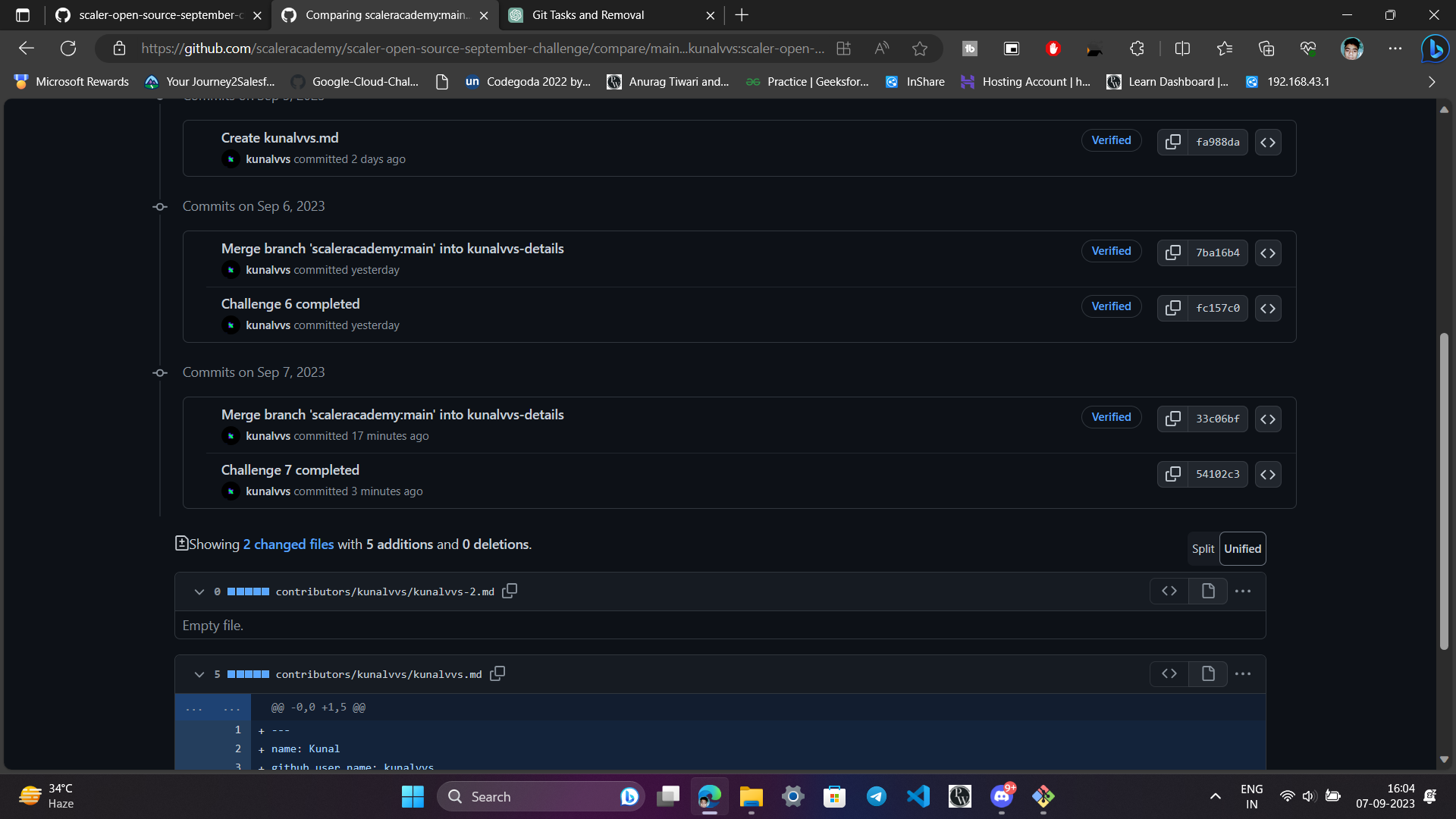Click the page vertical scrollbar
The width and height of the screenshot is (1456, 819).
pos(1444,491)
